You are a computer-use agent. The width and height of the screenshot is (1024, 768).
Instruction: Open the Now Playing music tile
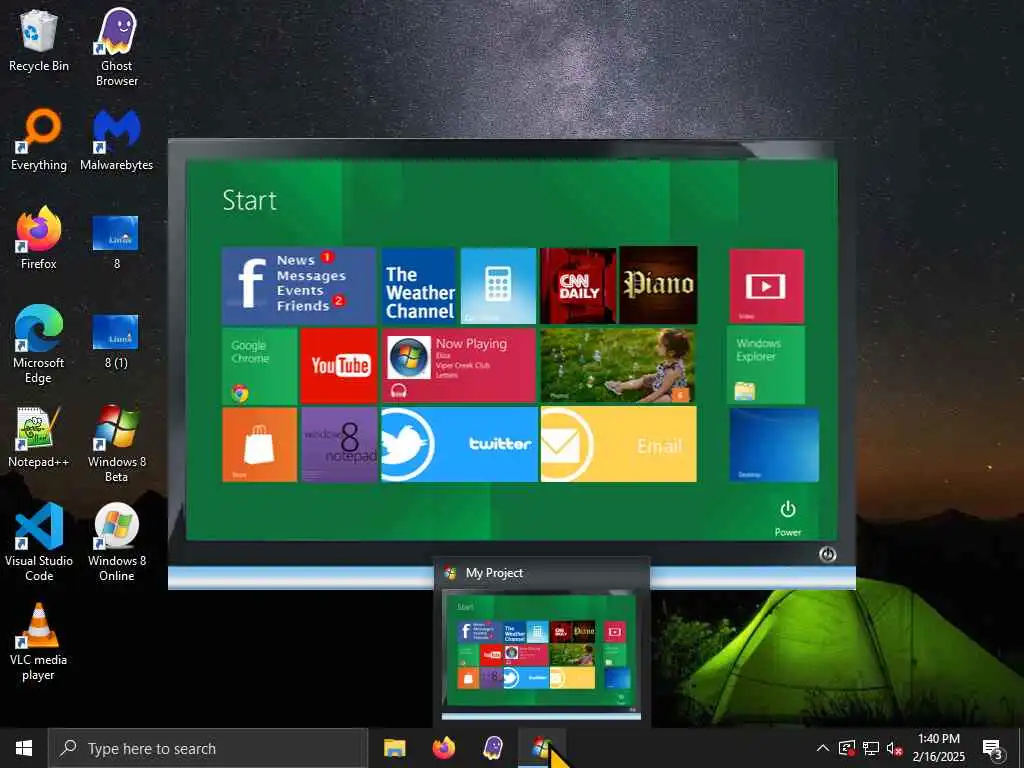point(458,366)
